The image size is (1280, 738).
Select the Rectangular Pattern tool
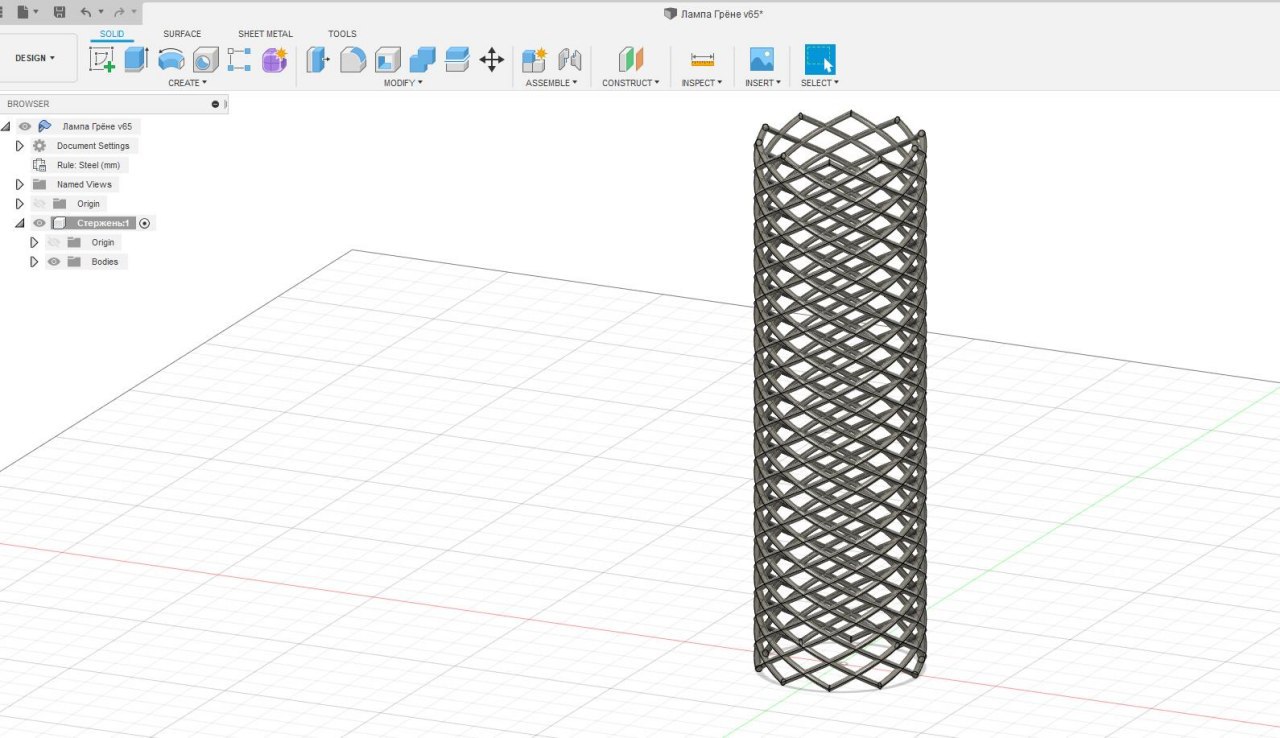pyautogui.click(x=239, y=60)
